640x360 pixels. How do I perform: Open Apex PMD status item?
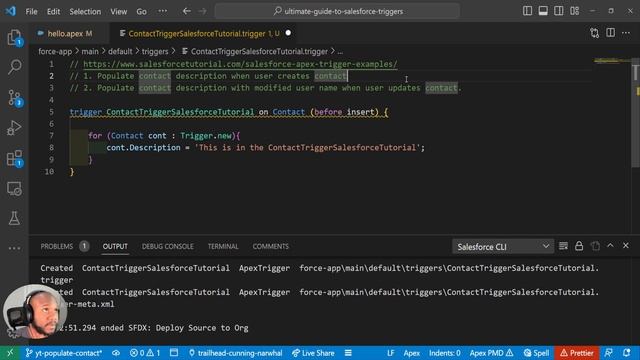click(491, 353)
